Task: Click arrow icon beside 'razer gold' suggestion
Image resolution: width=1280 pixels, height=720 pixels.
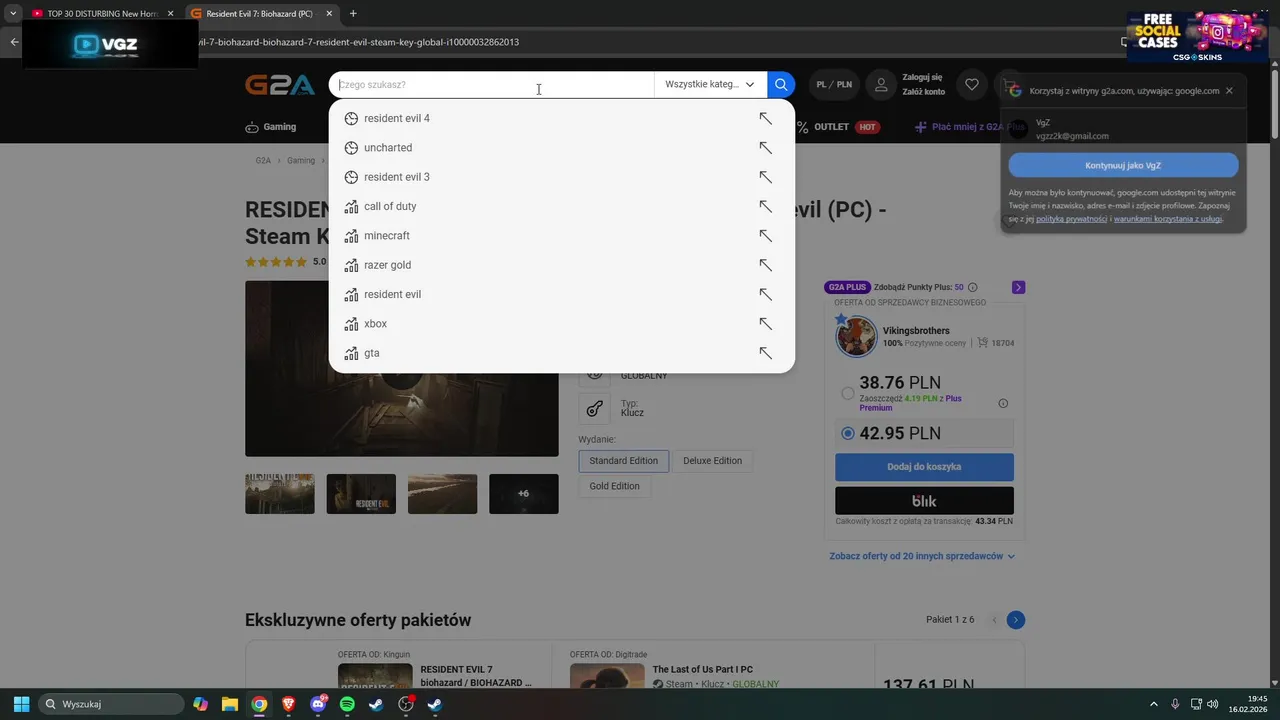Action: pyautogui.click(x=765, y=265)
